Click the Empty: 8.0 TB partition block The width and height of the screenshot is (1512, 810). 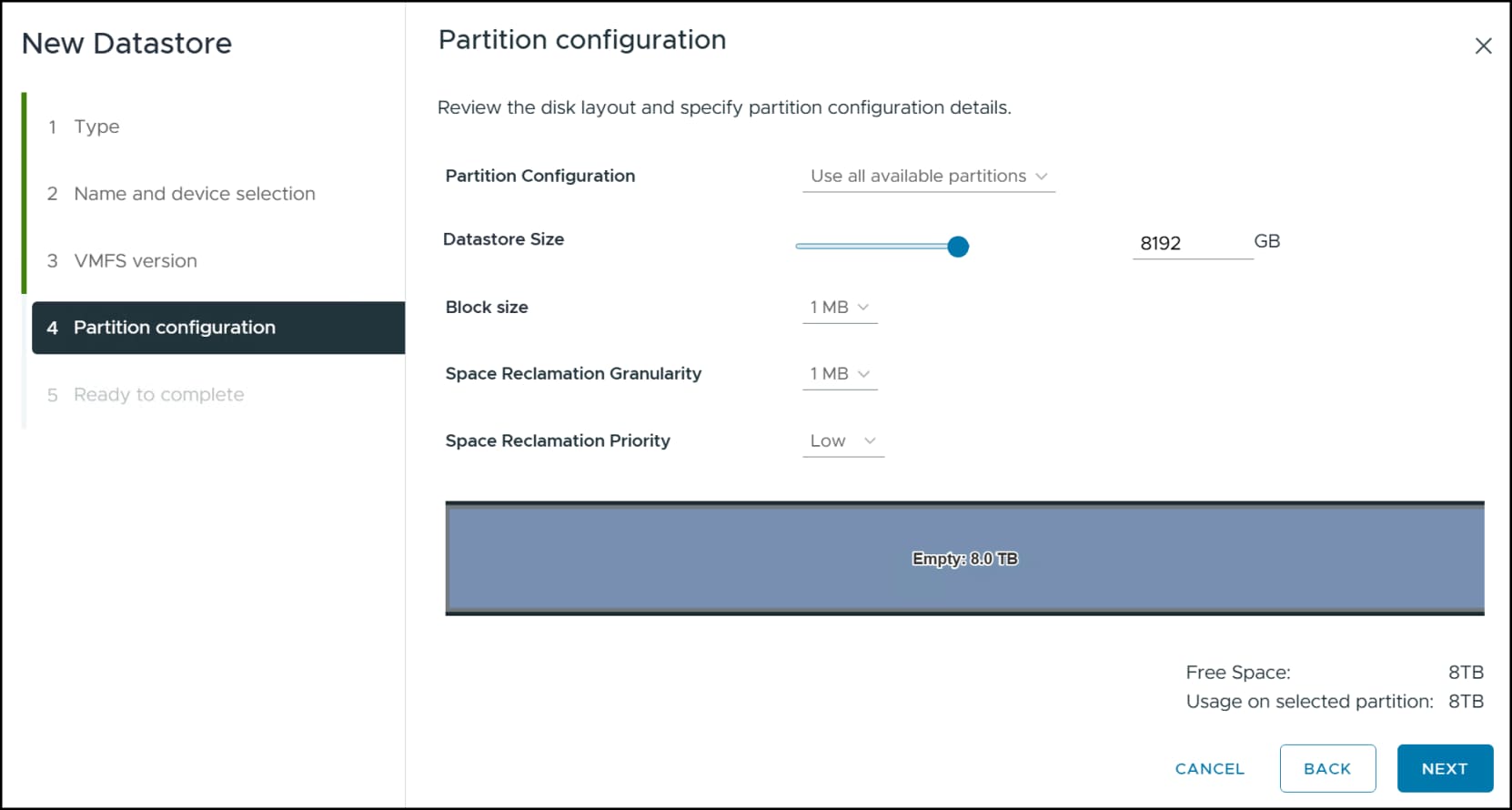coord(965,559)
